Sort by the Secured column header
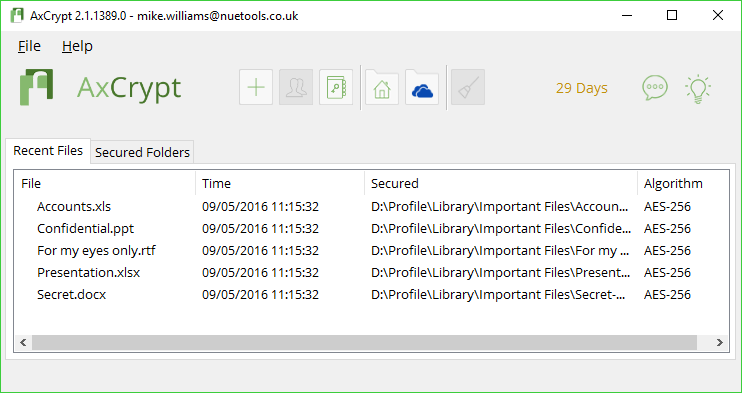Viewport: 742px width, 393px height. (x=501, y=183)
